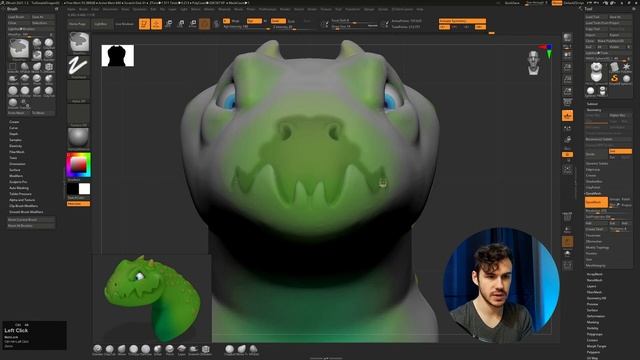Open the Alpha menu in the menu bar
This screenshot has width=640, height=360.
pyautogui.click(x=71, y=9)
